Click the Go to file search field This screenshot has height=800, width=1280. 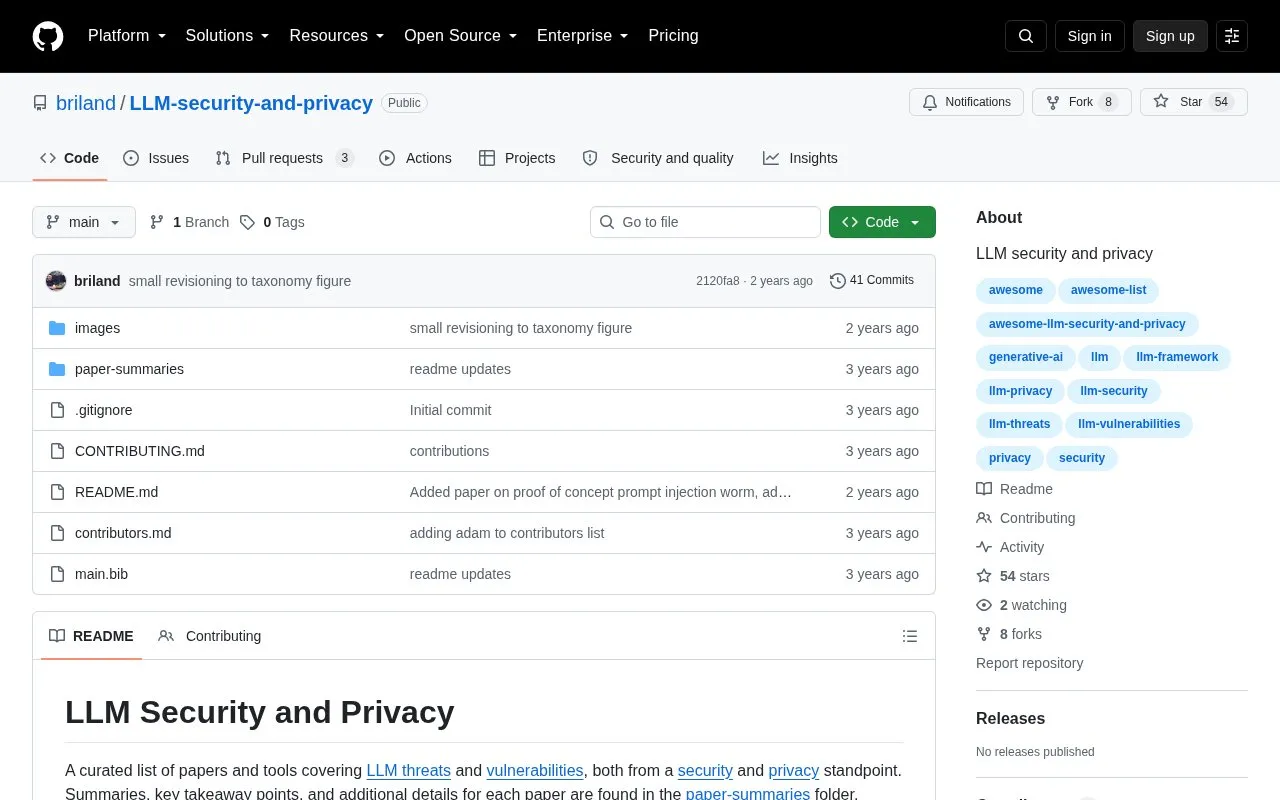[x=705, y=222]
